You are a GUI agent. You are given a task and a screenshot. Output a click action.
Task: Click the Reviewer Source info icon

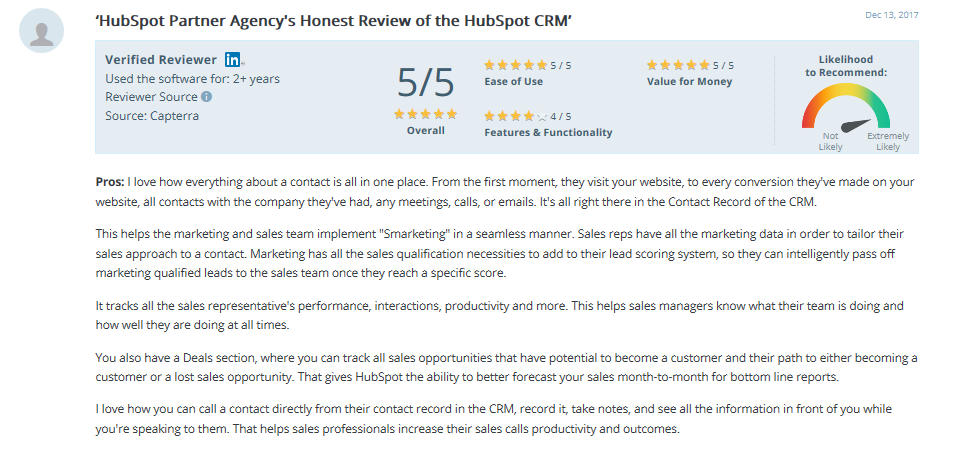[207, 97]
